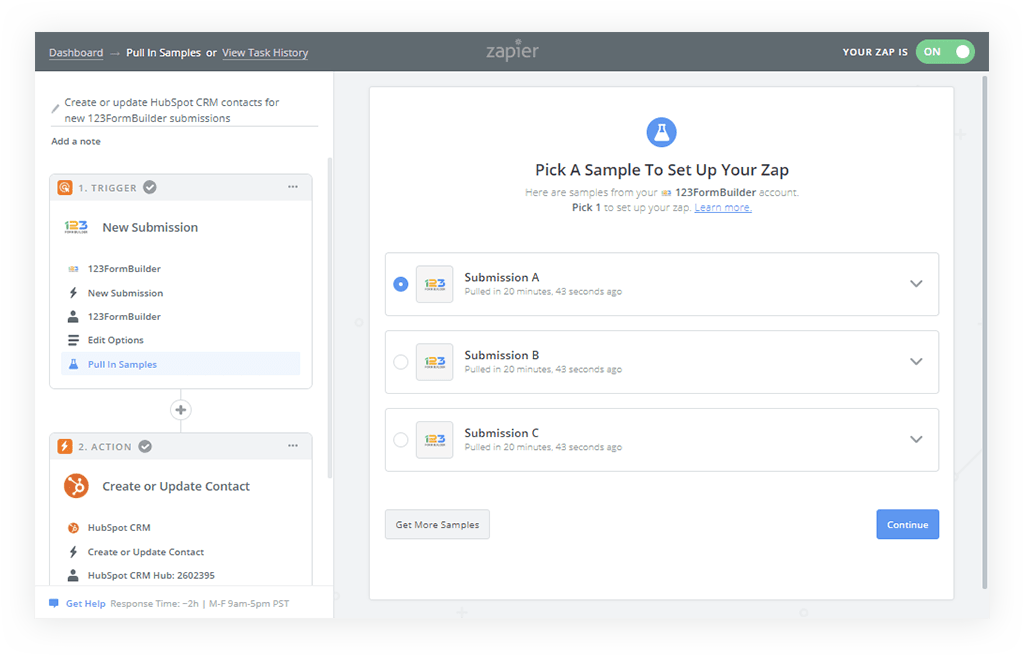
Task: Open the Action step three-dot menu
Action: click(x=293, y=446)
